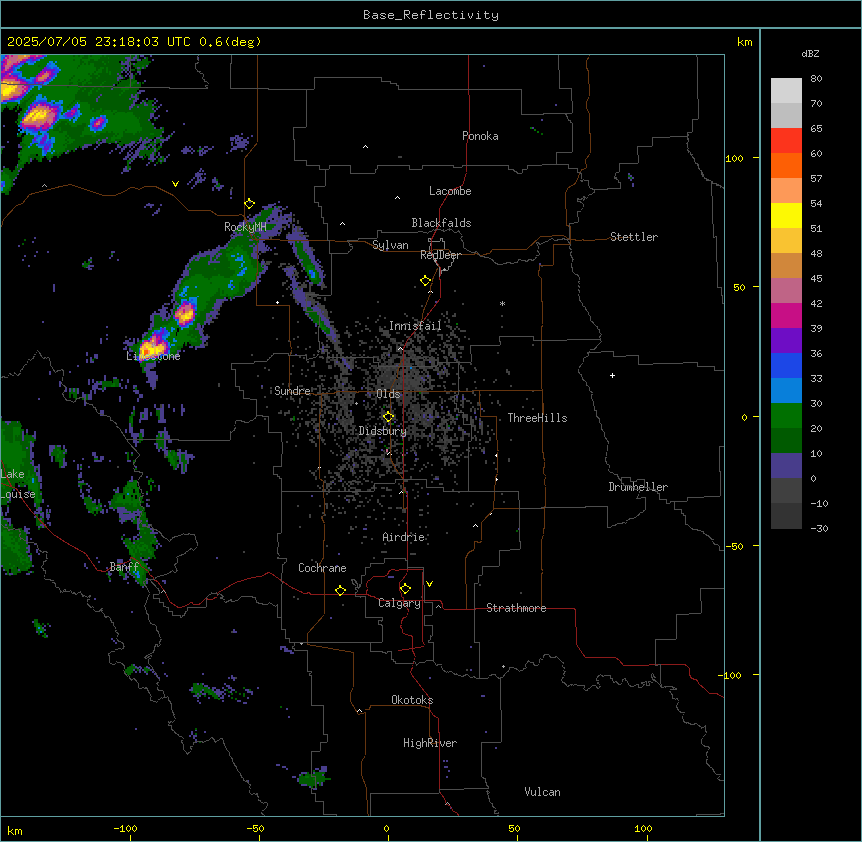This screenshot has width=862, height=842.
Task: Select the bright green 20-30 dBZ legend swatch
Action: click(x=786, y=416)
